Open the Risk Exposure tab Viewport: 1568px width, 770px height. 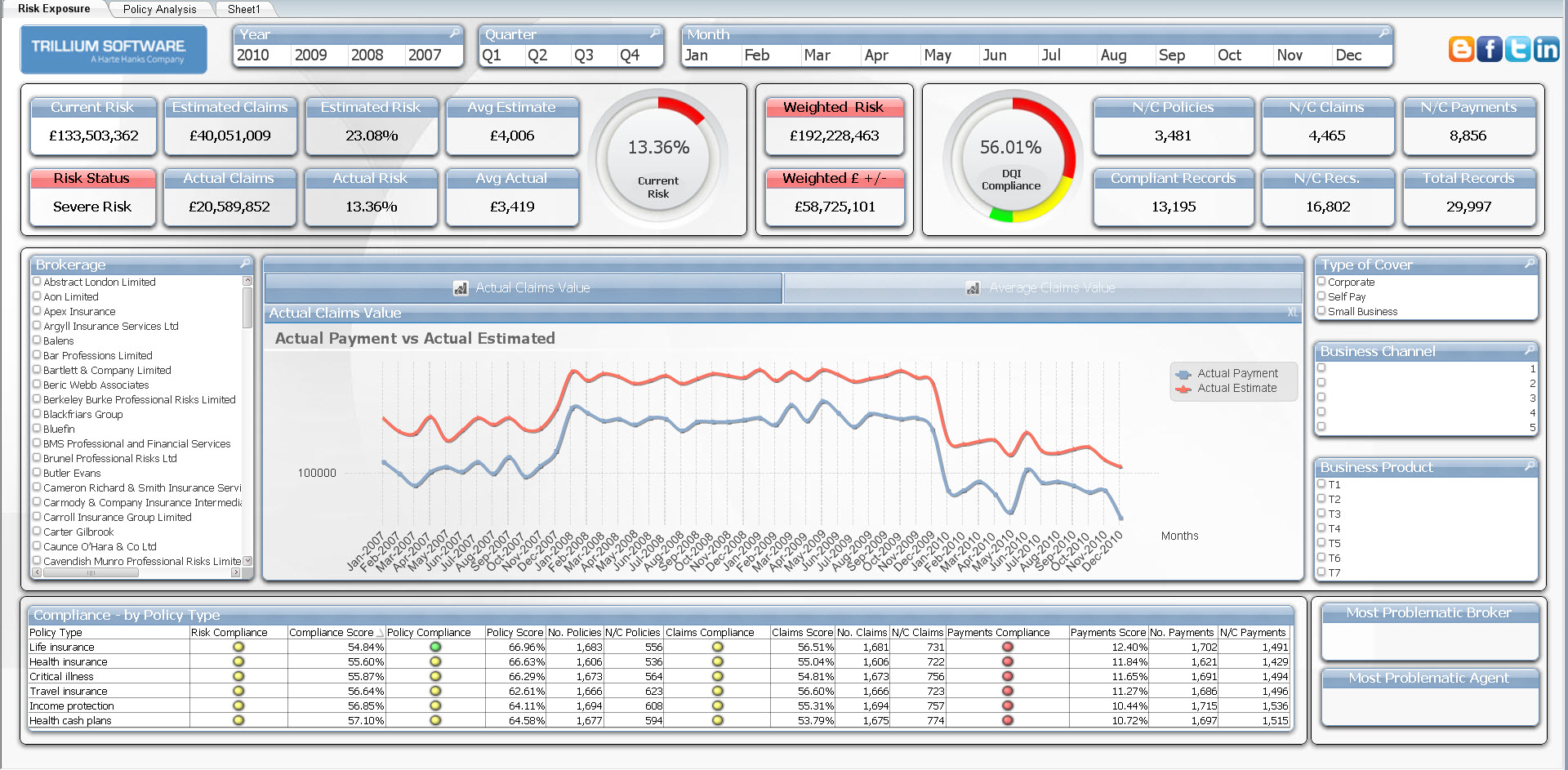54,8
